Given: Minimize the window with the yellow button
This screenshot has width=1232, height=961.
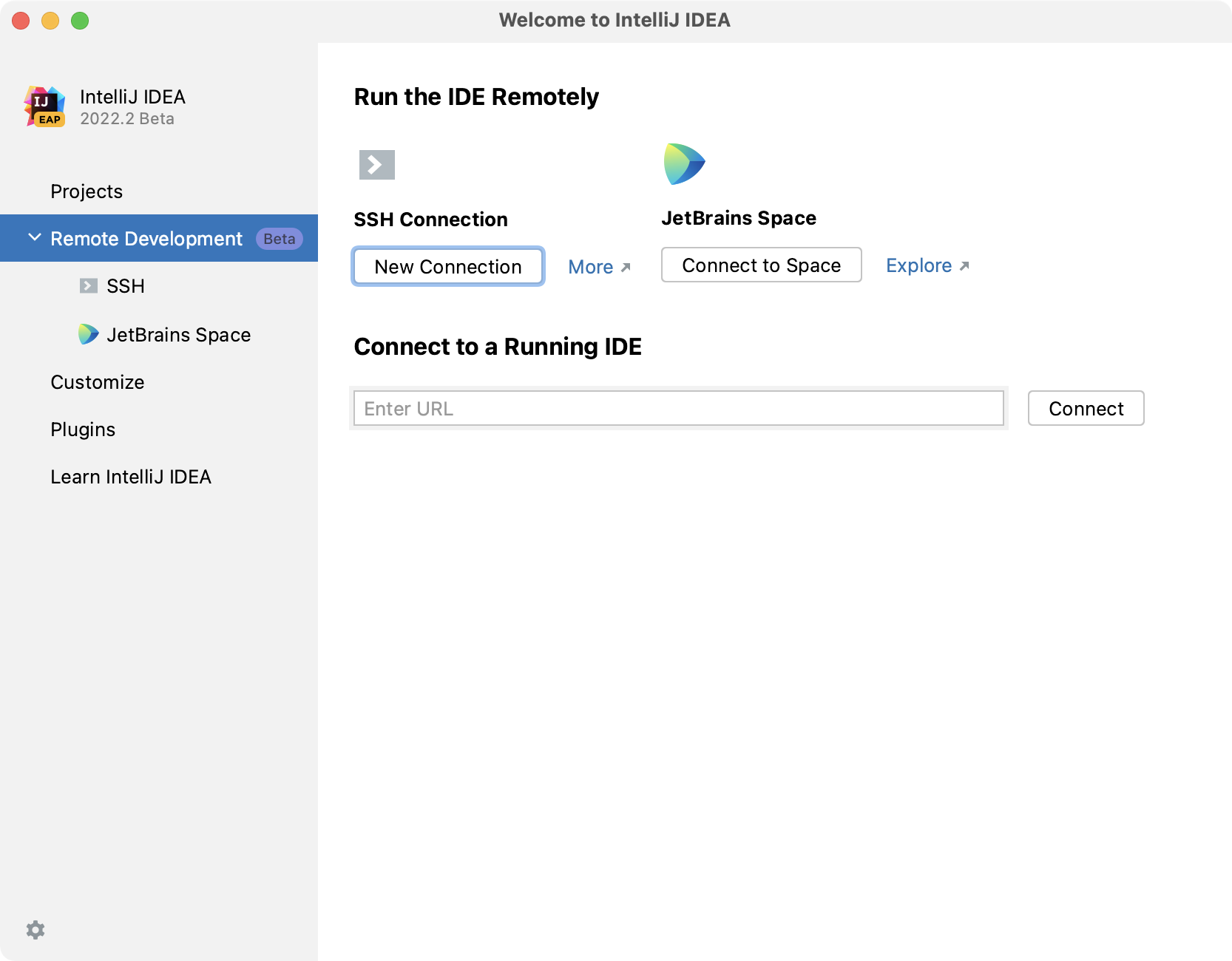Looking at the screenshot, I should (x=50, y=21).
